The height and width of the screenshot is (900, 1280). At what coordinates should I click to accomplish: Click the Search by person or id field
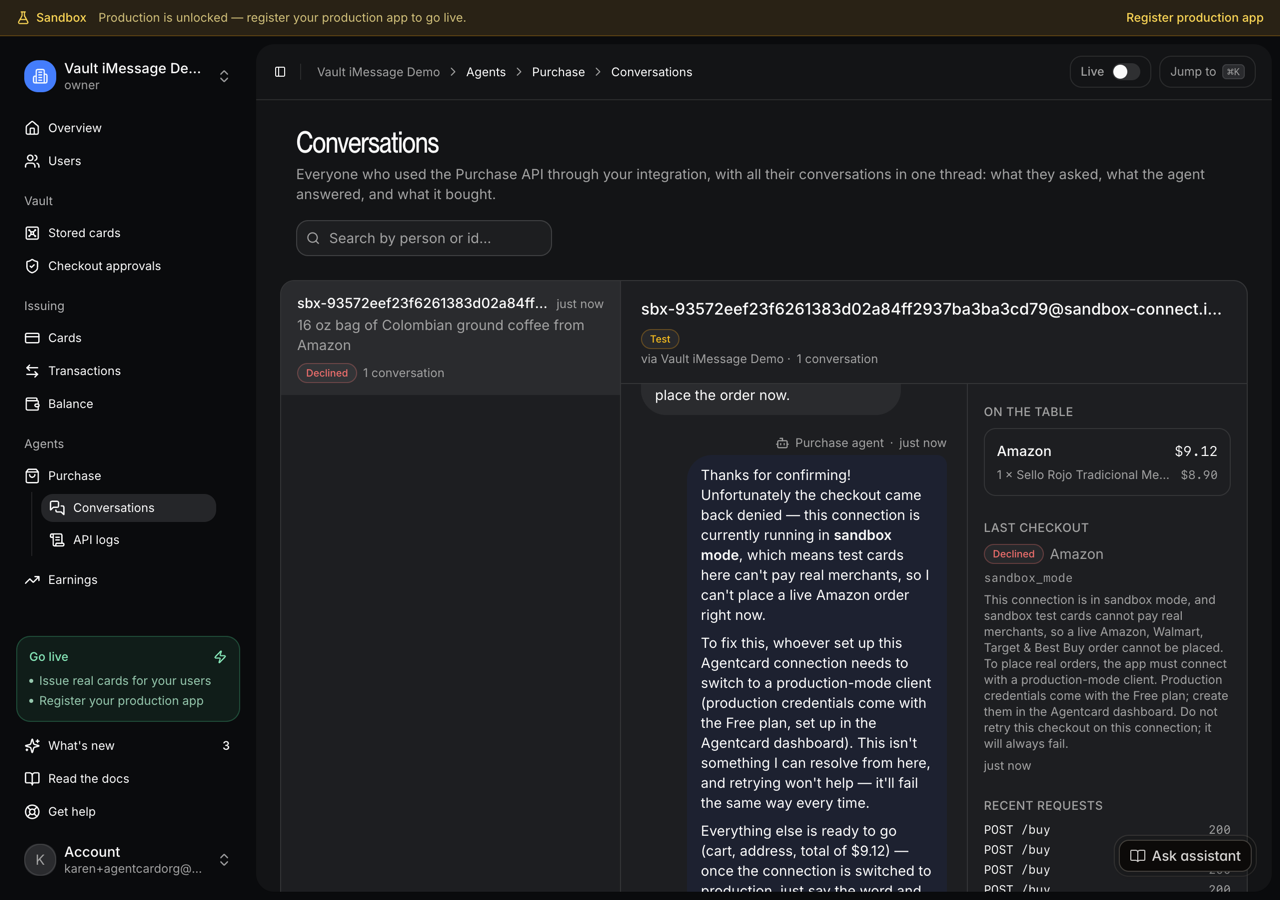coord(424,238)
